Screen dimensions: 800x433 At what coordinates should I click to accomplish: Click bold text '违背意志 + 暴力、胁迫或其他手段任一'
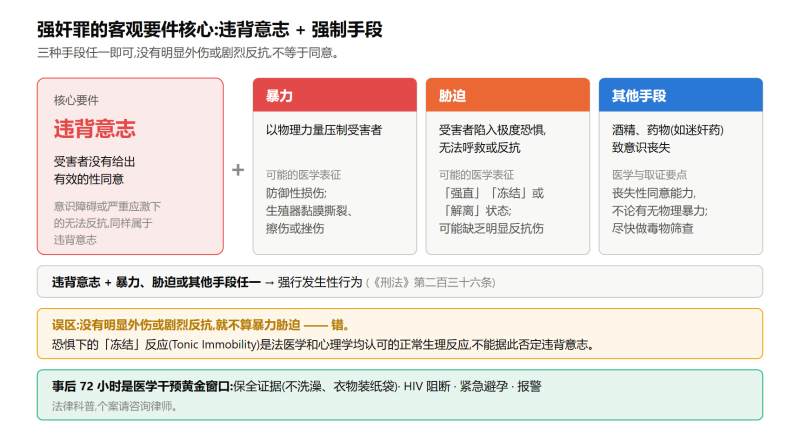156,282
